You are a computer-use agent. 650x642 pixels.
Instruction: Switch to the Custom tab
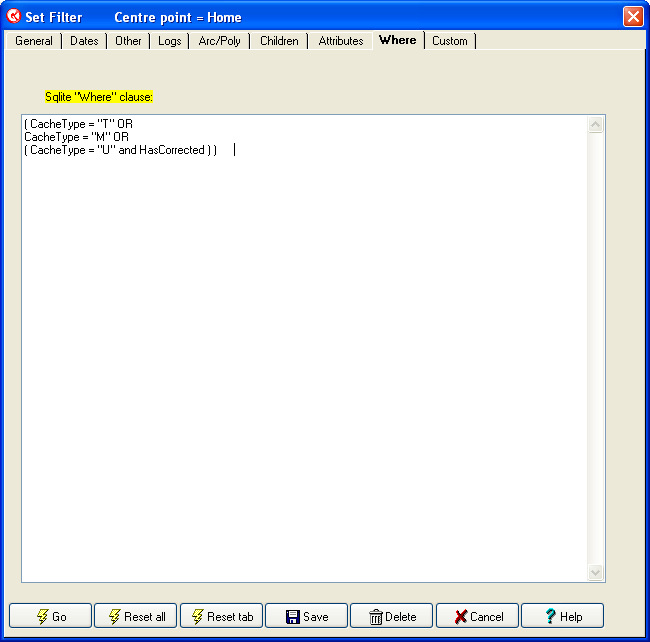click(x=450, y=41)
